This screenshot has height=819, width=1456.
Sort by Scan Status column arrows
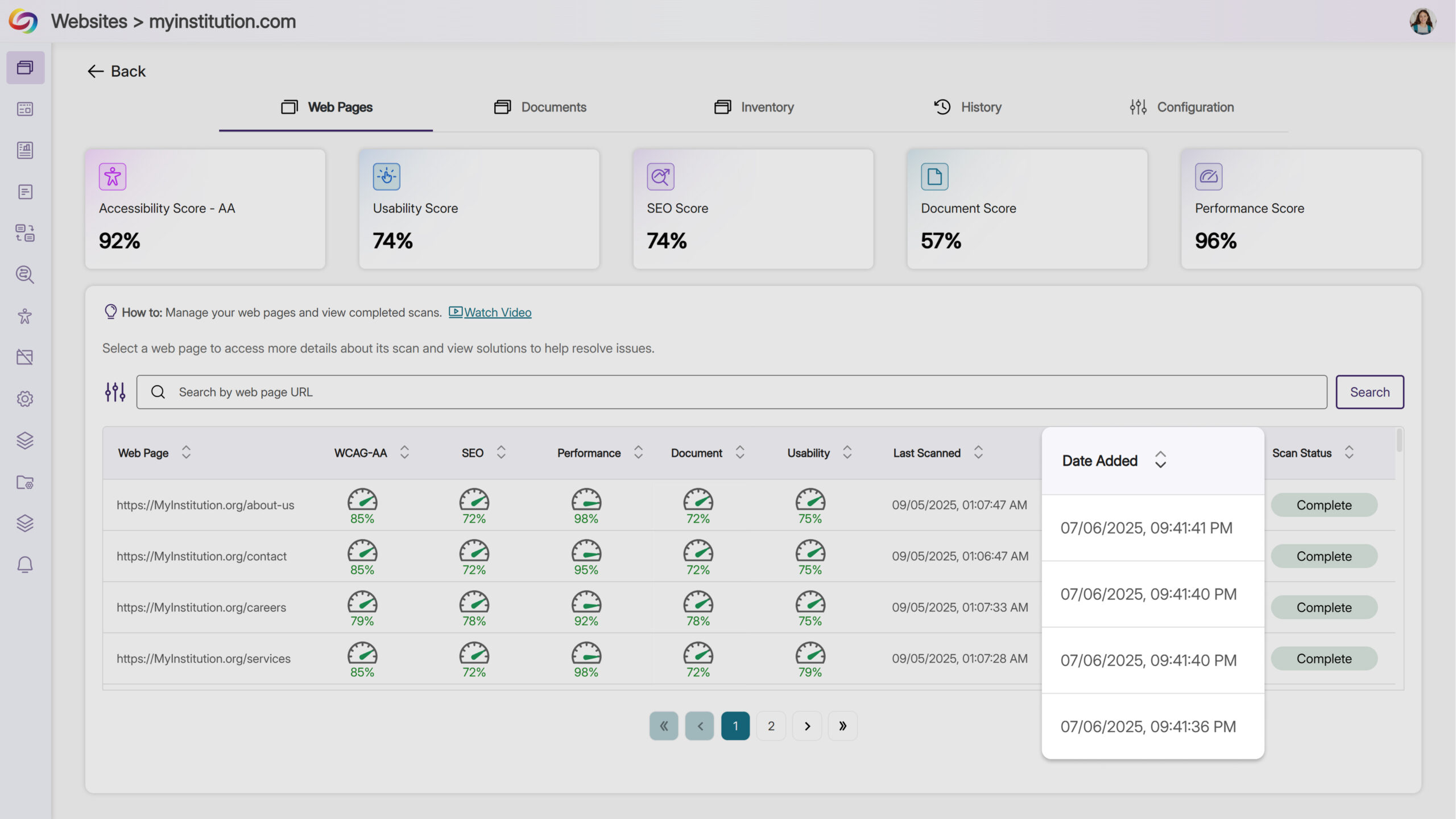coord(1349,453)
